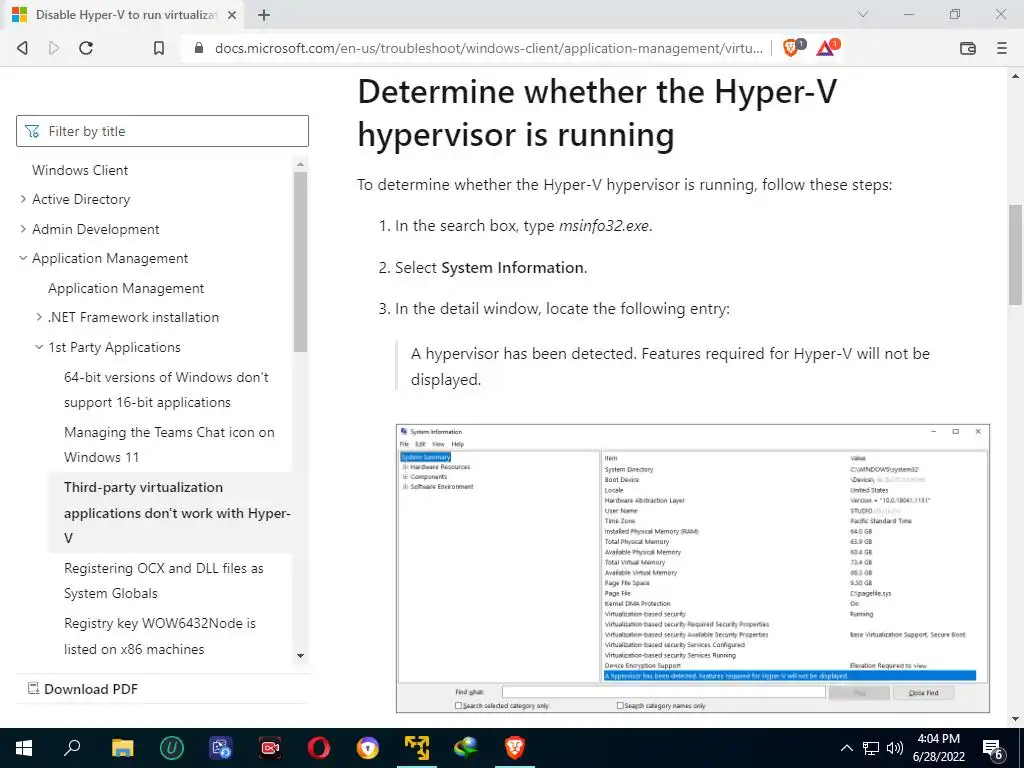Click the msinfo32.exe text in step one
The height and width of the screenshot is (768, 1024).
[604, 226]
